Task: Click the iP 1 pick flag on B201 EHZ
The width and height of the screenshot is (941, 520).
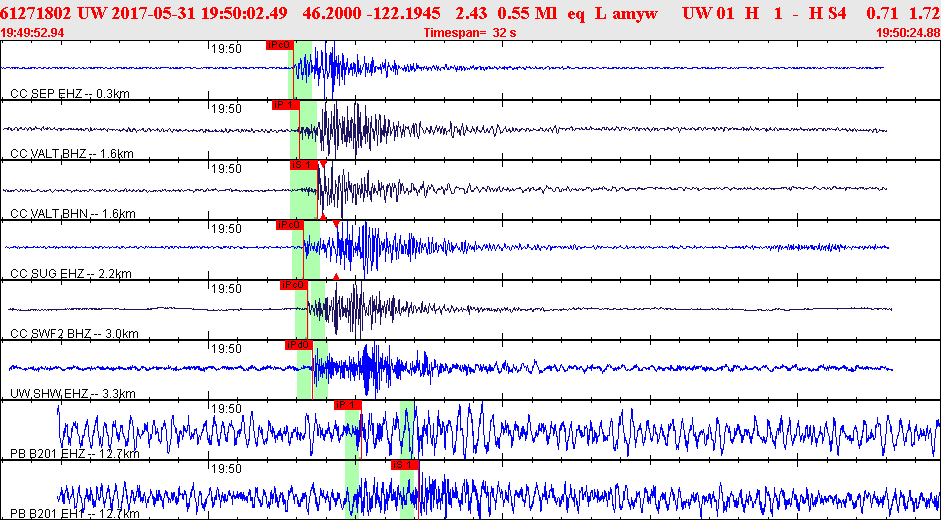Action: coord(346,405)
